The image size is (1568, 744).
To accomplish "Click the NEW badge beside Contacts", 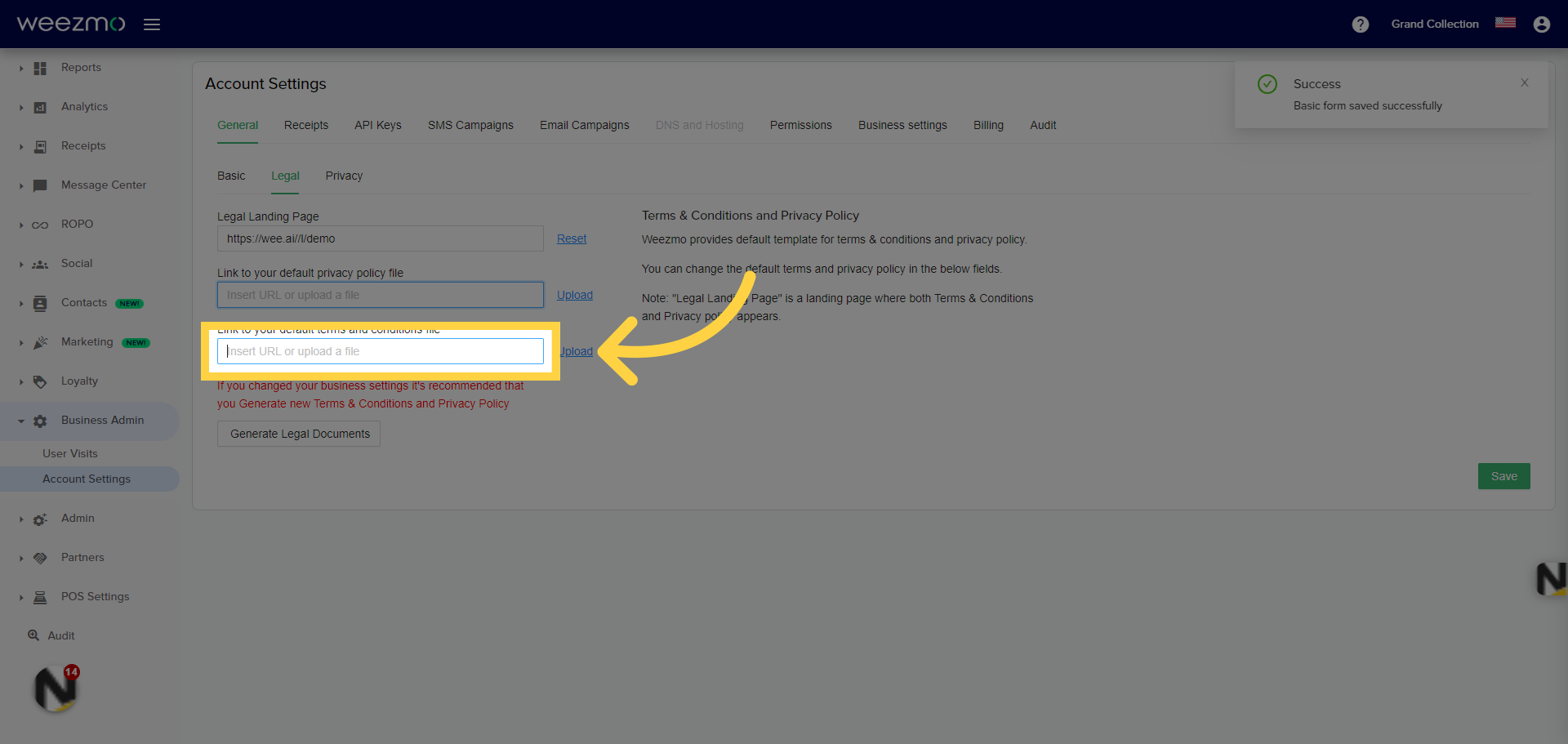I will pos(129,304).
